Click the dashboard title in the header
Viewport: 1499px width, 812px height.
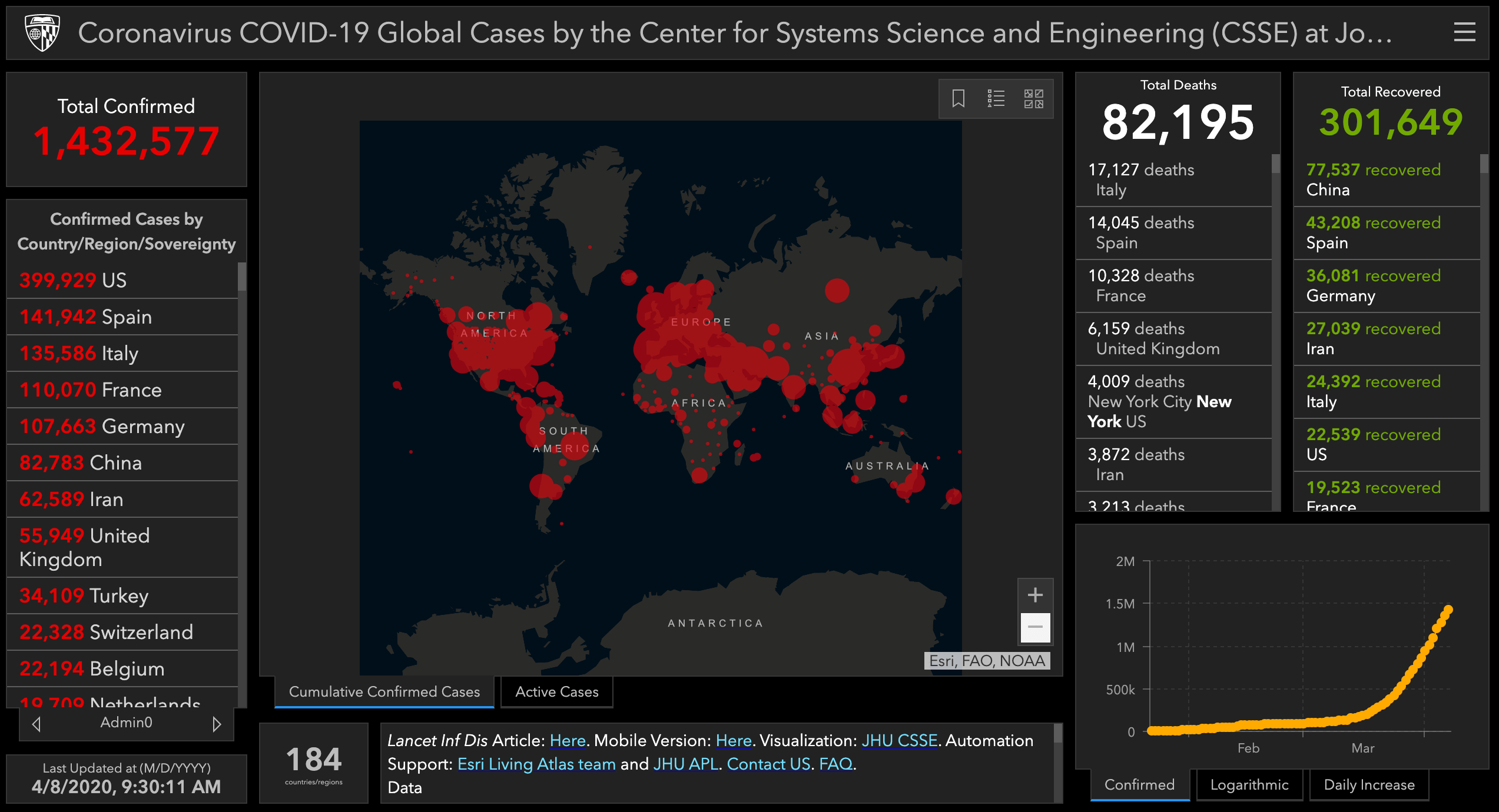tap(735, 33)
